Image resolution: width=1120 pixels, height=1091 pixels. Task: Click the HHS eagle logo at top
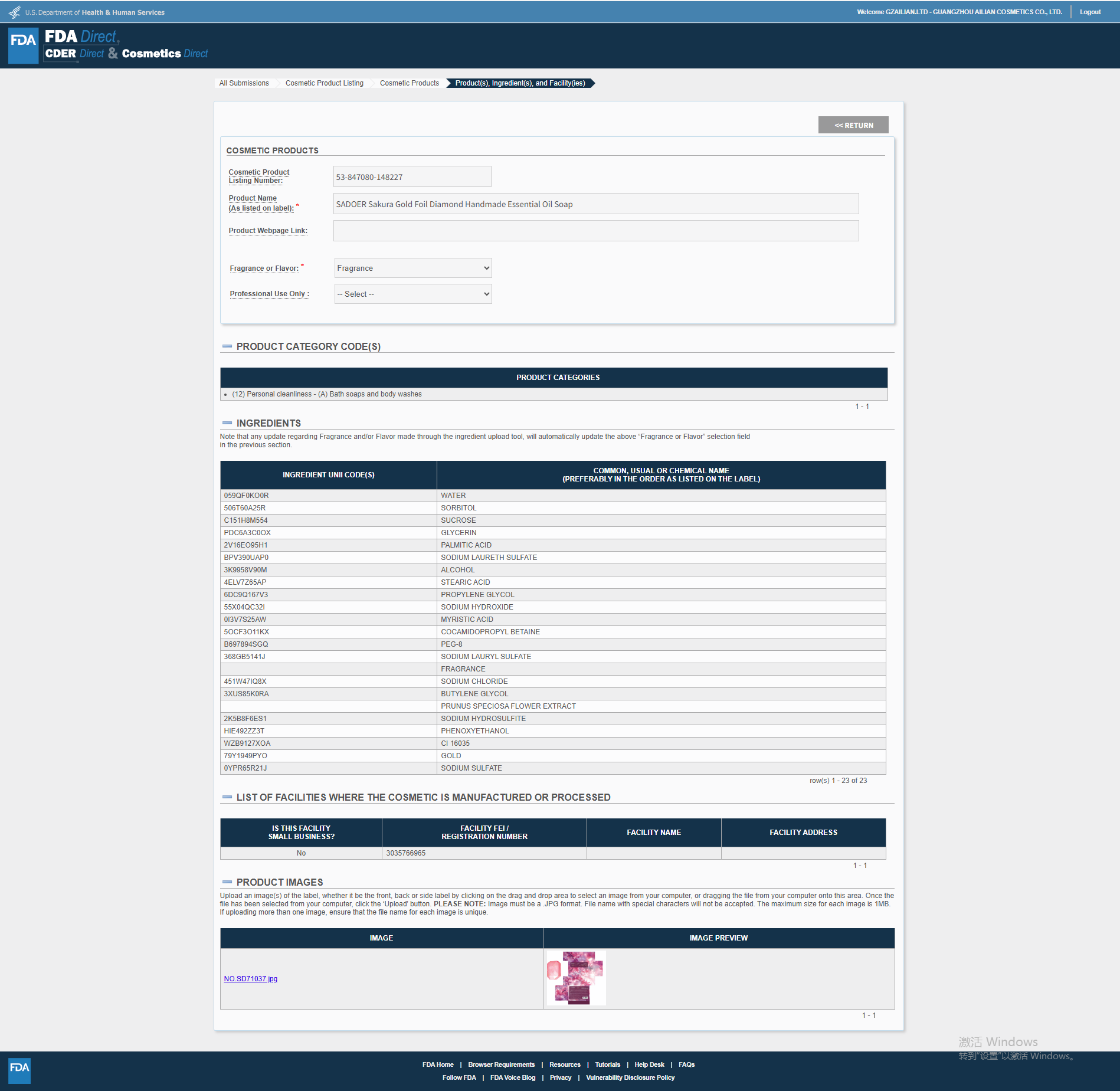coord(14,12)
